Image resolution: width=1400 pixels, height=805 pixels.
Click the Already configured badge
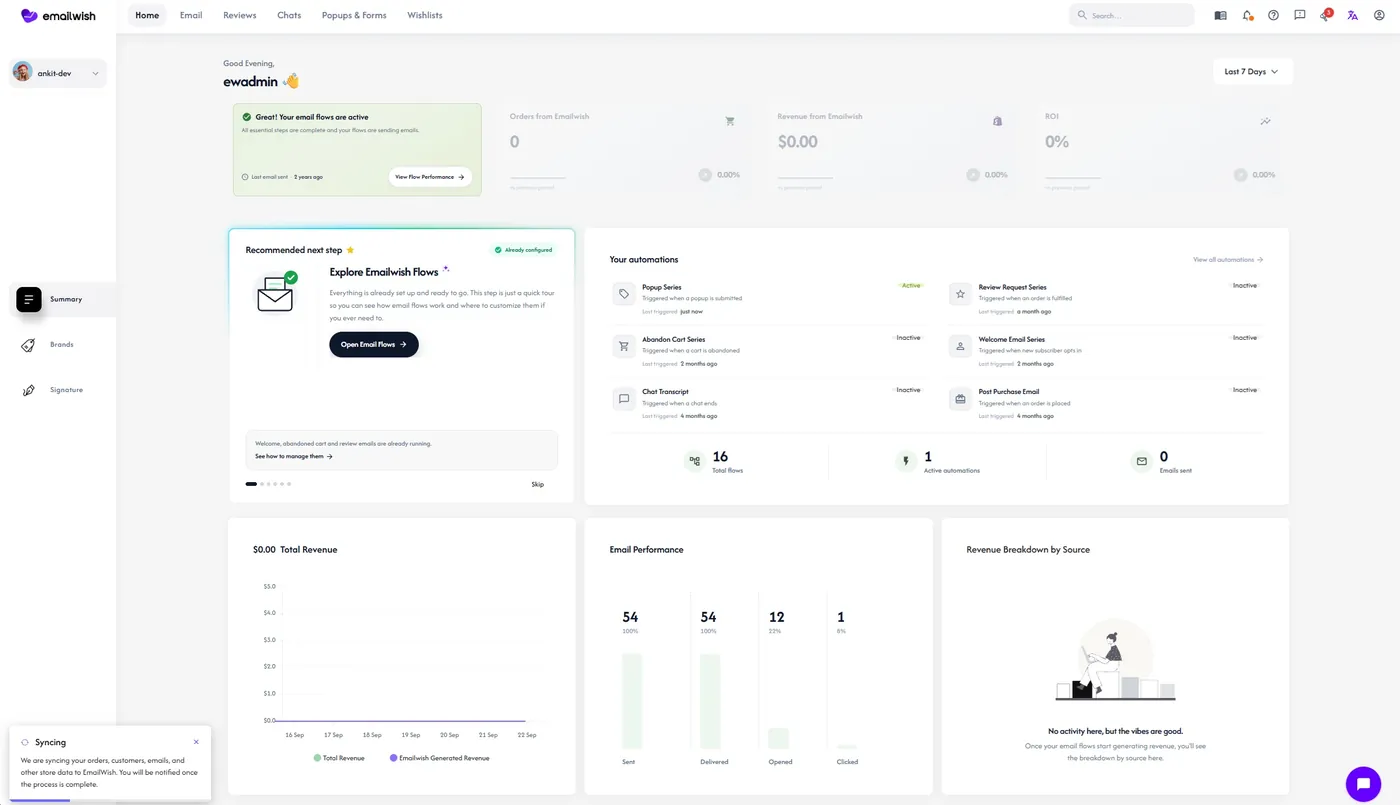coord(524,250)
